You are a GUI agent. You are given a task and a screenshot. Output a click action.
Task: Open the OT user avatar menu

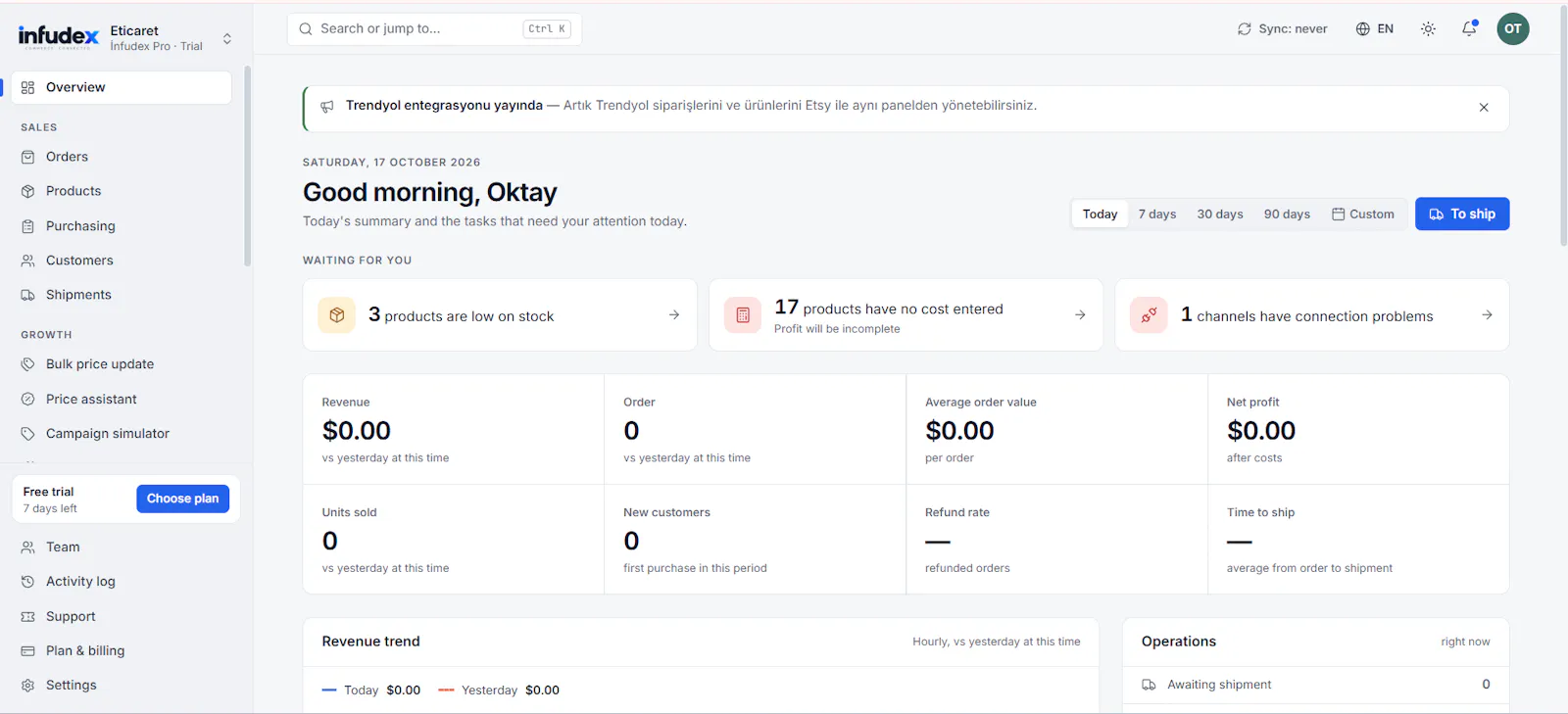pyautogui.click(x=1513, y=28)
